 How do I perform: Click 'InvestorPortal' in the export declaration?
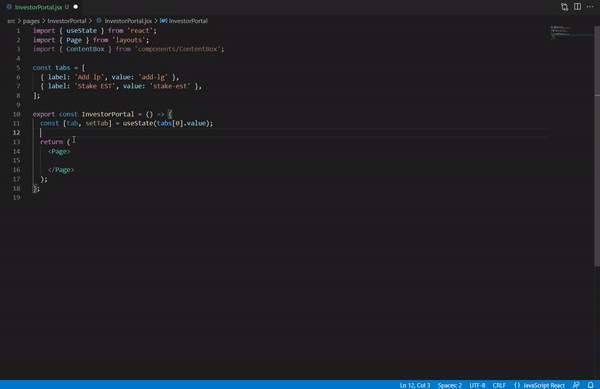[x=108, y=114]
